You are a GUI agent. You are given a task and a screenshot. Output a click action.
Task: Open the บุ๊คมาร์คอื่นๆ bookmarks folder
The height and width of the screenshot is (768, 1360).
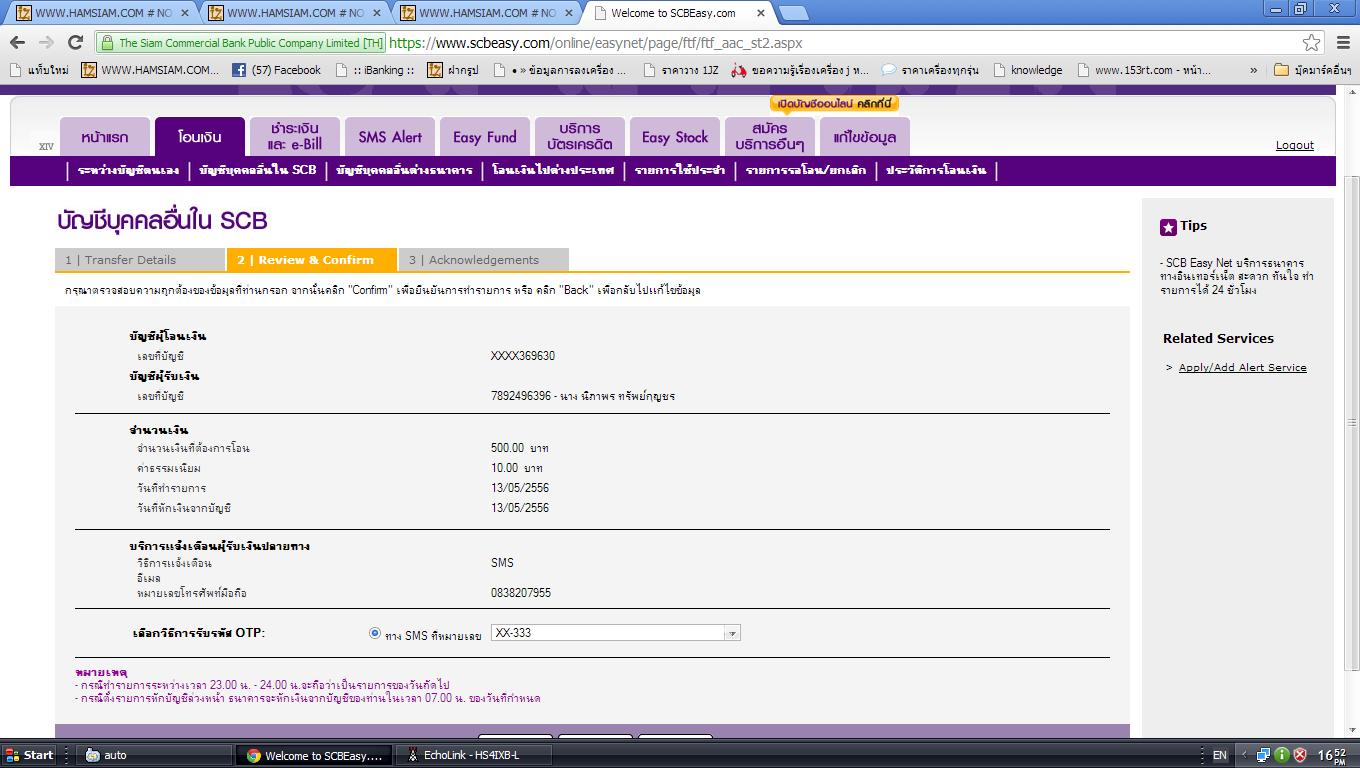coord(1313,70)
